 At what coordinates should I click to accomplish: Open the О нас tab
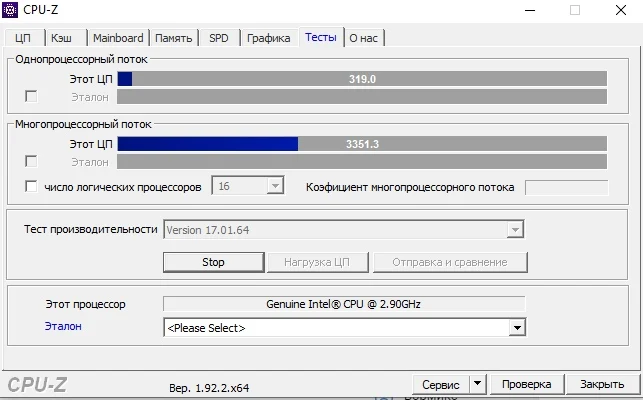coord(363,38)
